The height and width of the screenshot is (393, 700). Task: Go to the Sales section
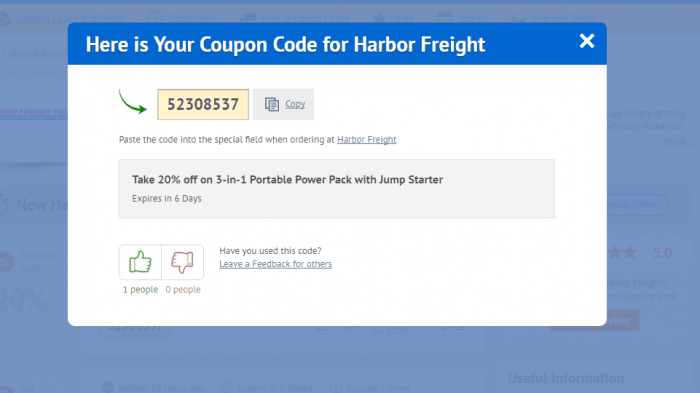pyautogui.click(x=393, y=18)
